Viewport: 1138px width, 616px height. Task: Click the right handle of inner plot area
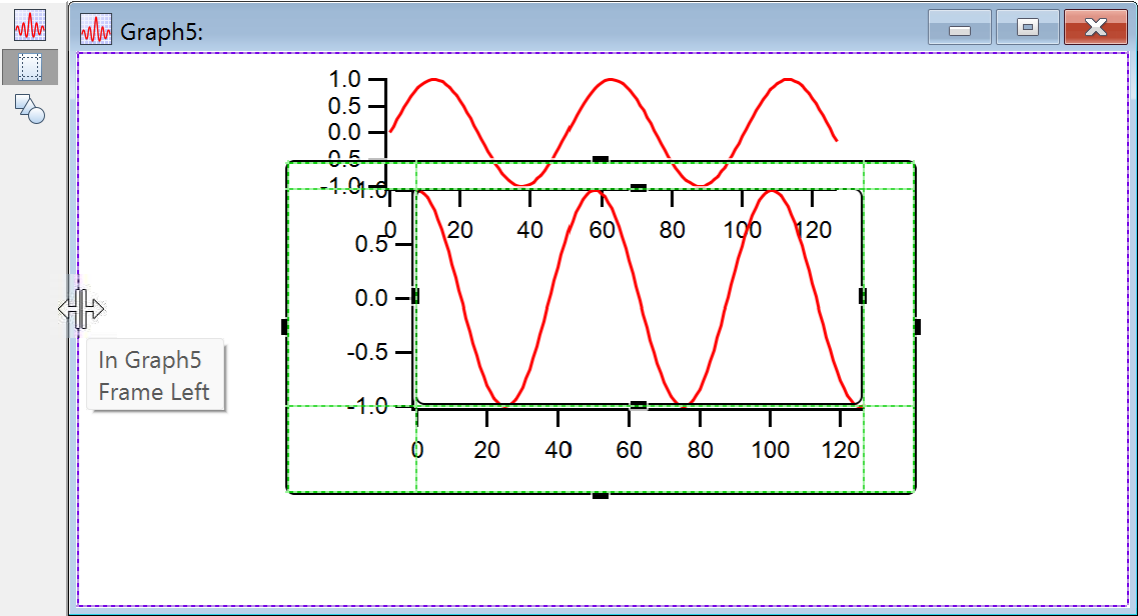pos(863,296)
